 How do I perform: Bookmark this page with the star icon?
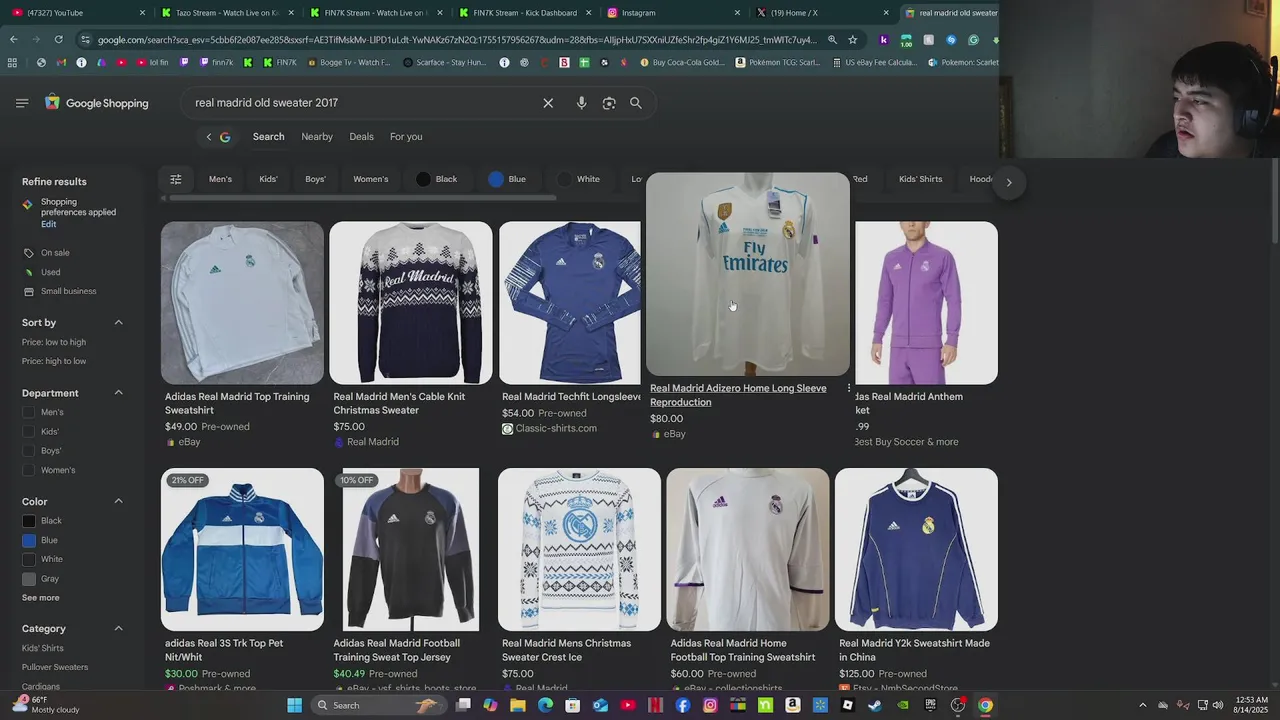point(852,40)
